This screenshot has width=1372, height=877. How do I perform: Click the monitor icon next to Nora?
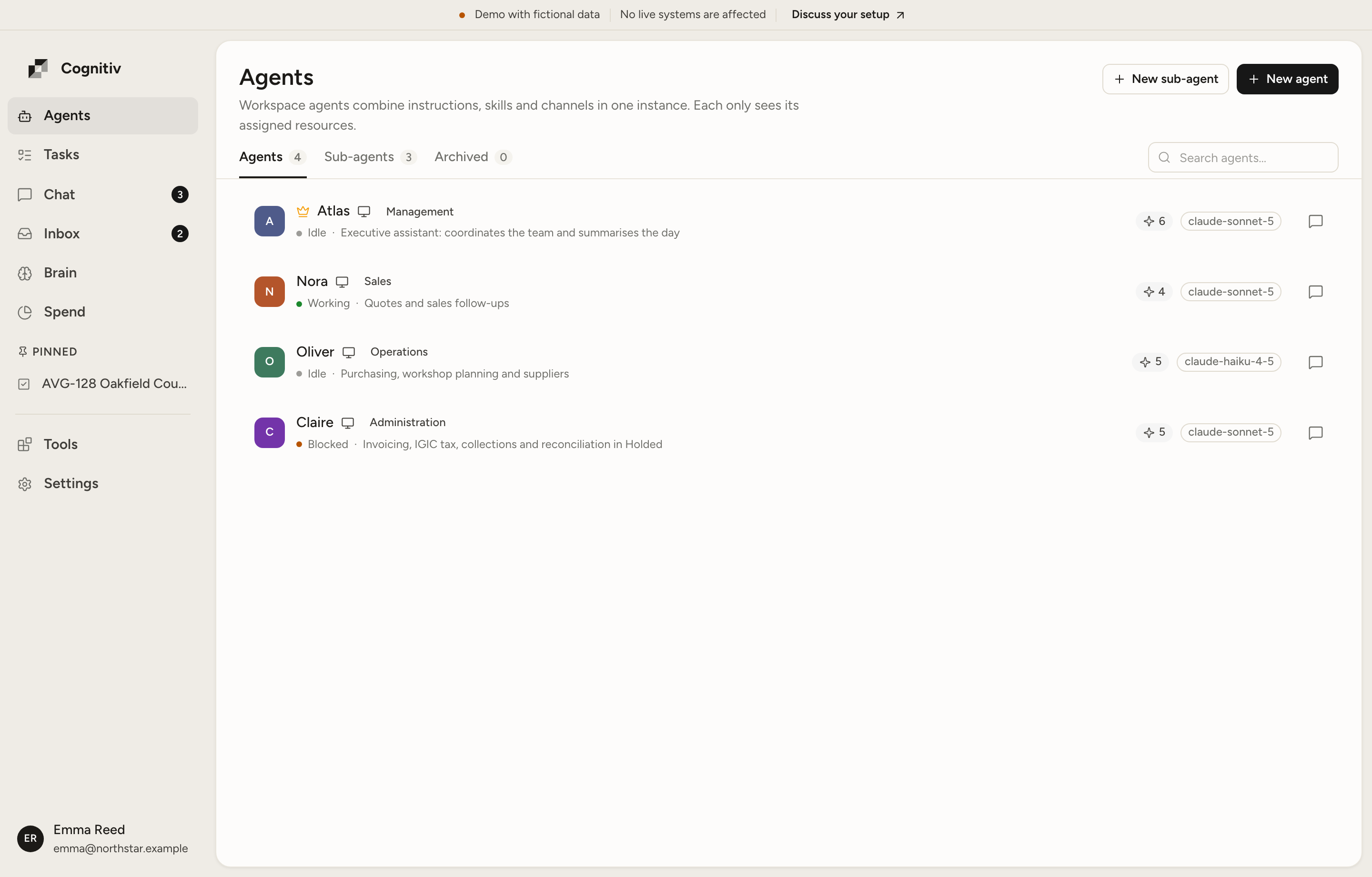point(342,282)
